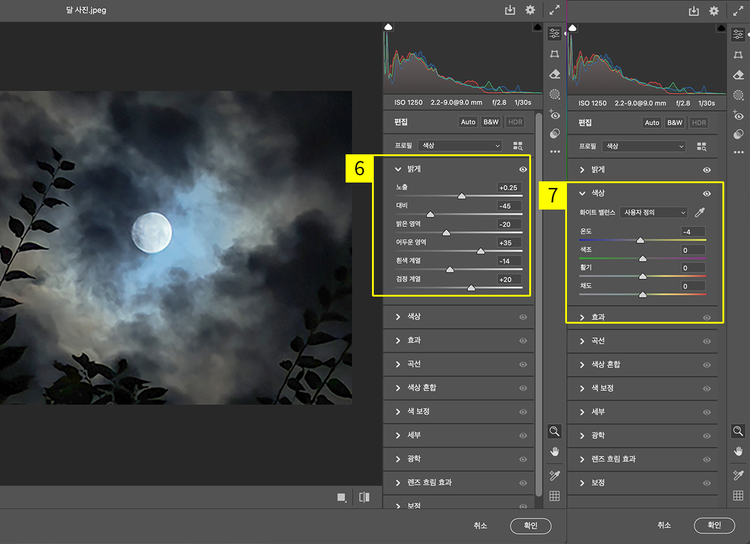This screenshot has width=750, height=544.
Task: Select the Edit sliders tool in left toolstrip
Action: [x=554, y=33]
